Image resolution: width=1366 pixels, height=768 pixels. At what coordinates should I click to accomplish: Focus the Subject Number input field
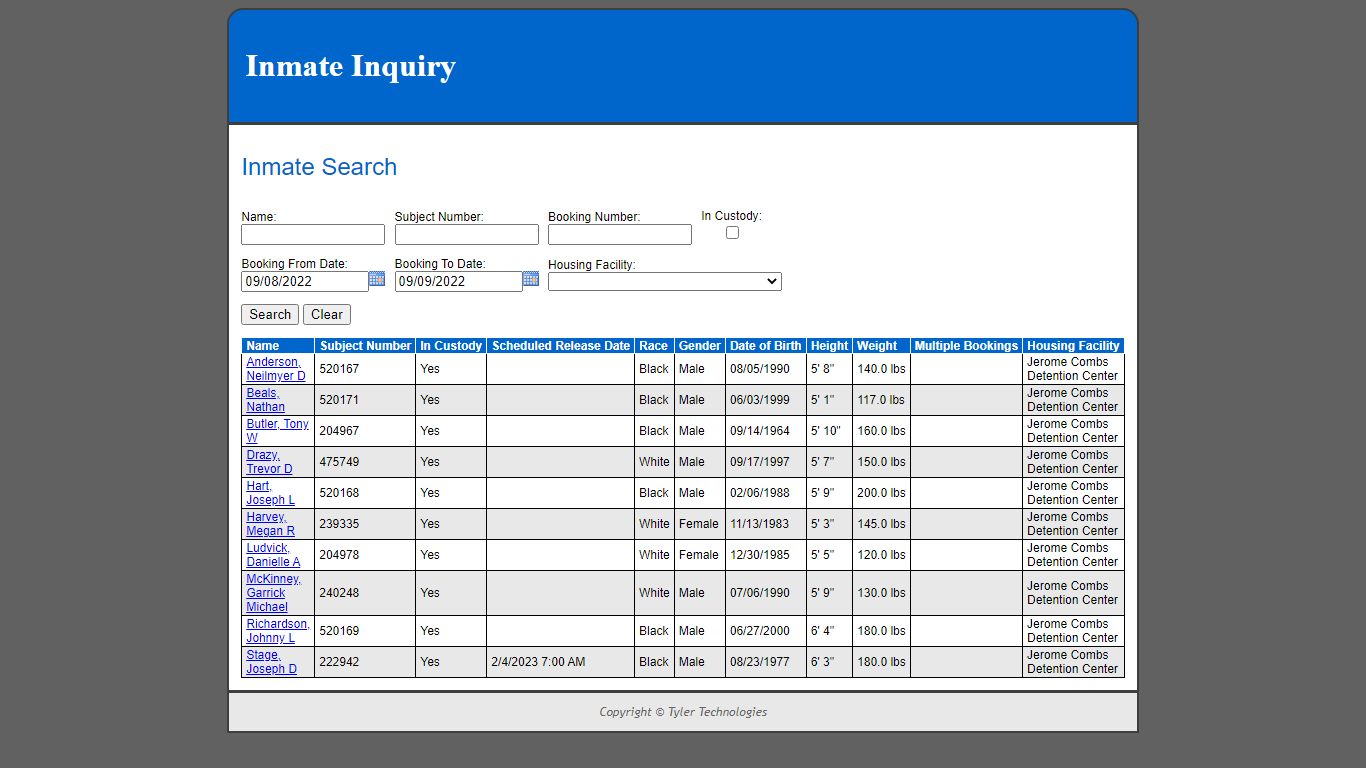pyautogui.click(x=467, y=235)
